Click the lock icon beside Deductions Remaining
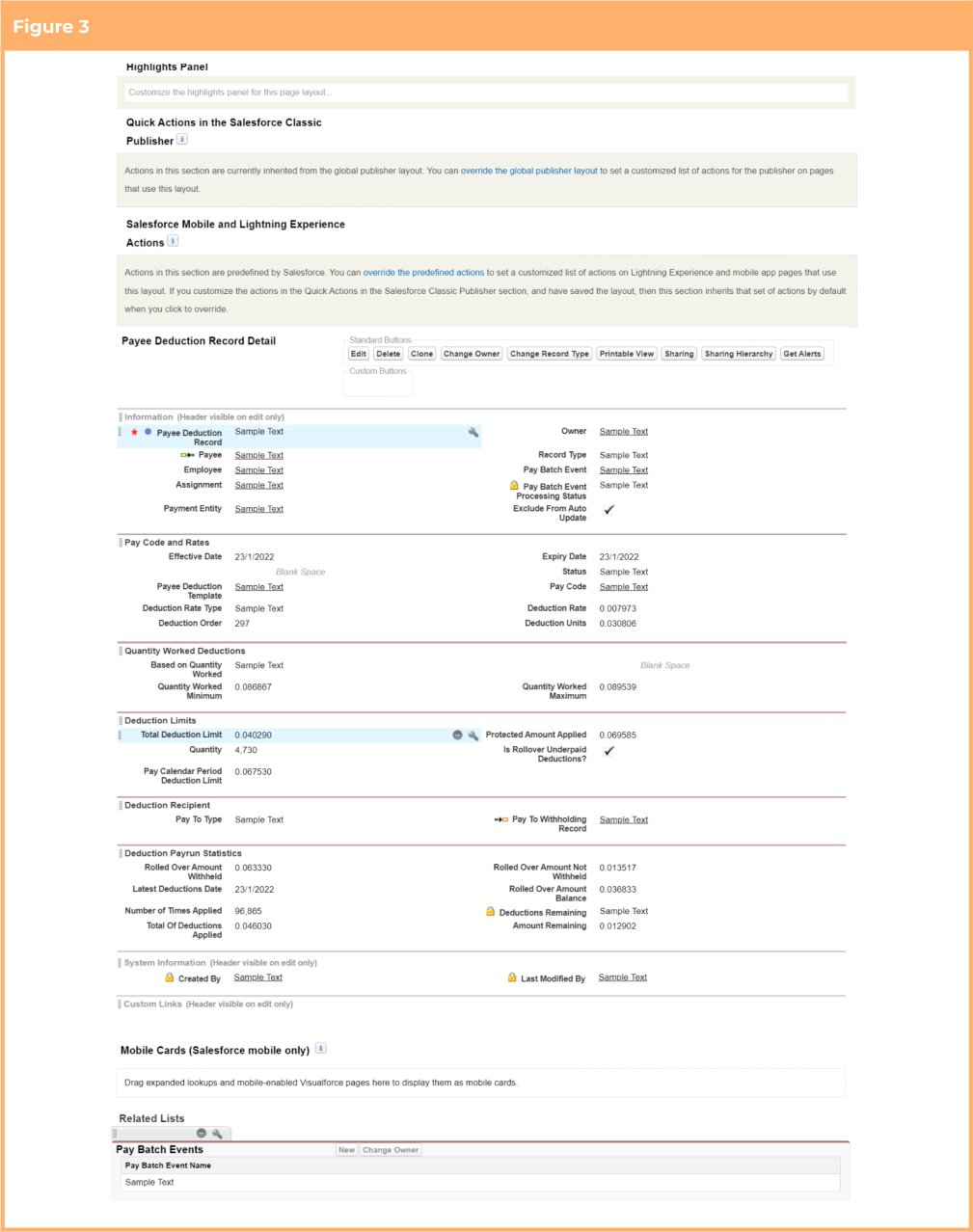The image size is (973, 1232). click(491, 911)
